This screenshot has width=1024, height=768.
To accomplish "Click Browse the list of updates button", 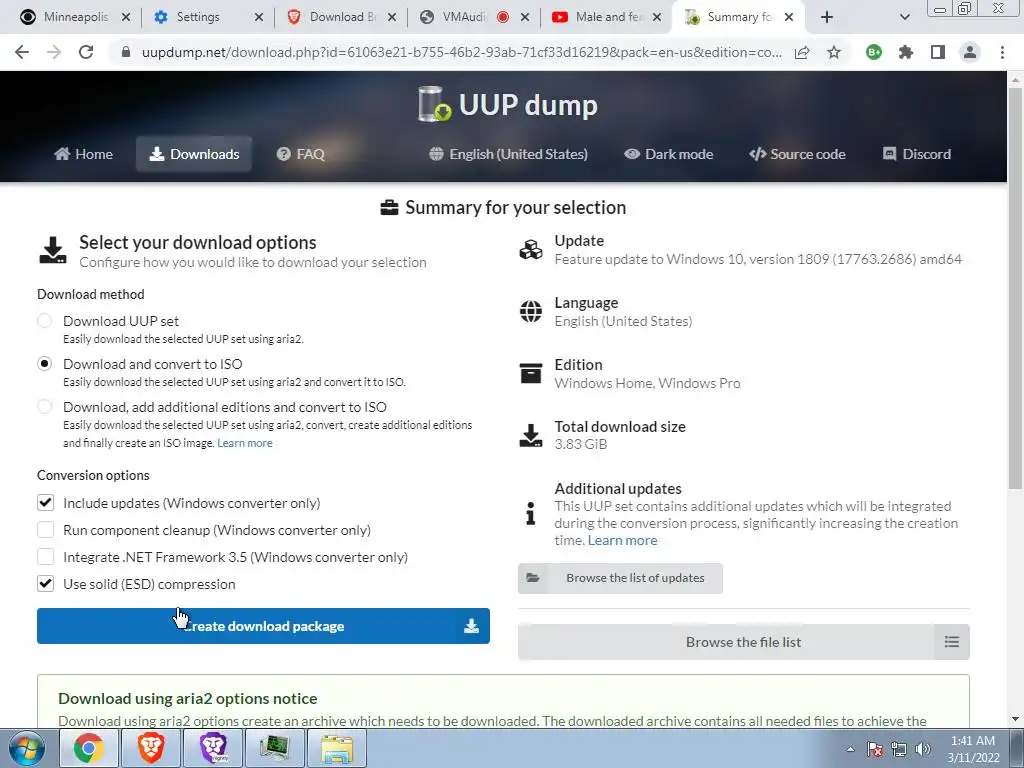I will (620, 578).
